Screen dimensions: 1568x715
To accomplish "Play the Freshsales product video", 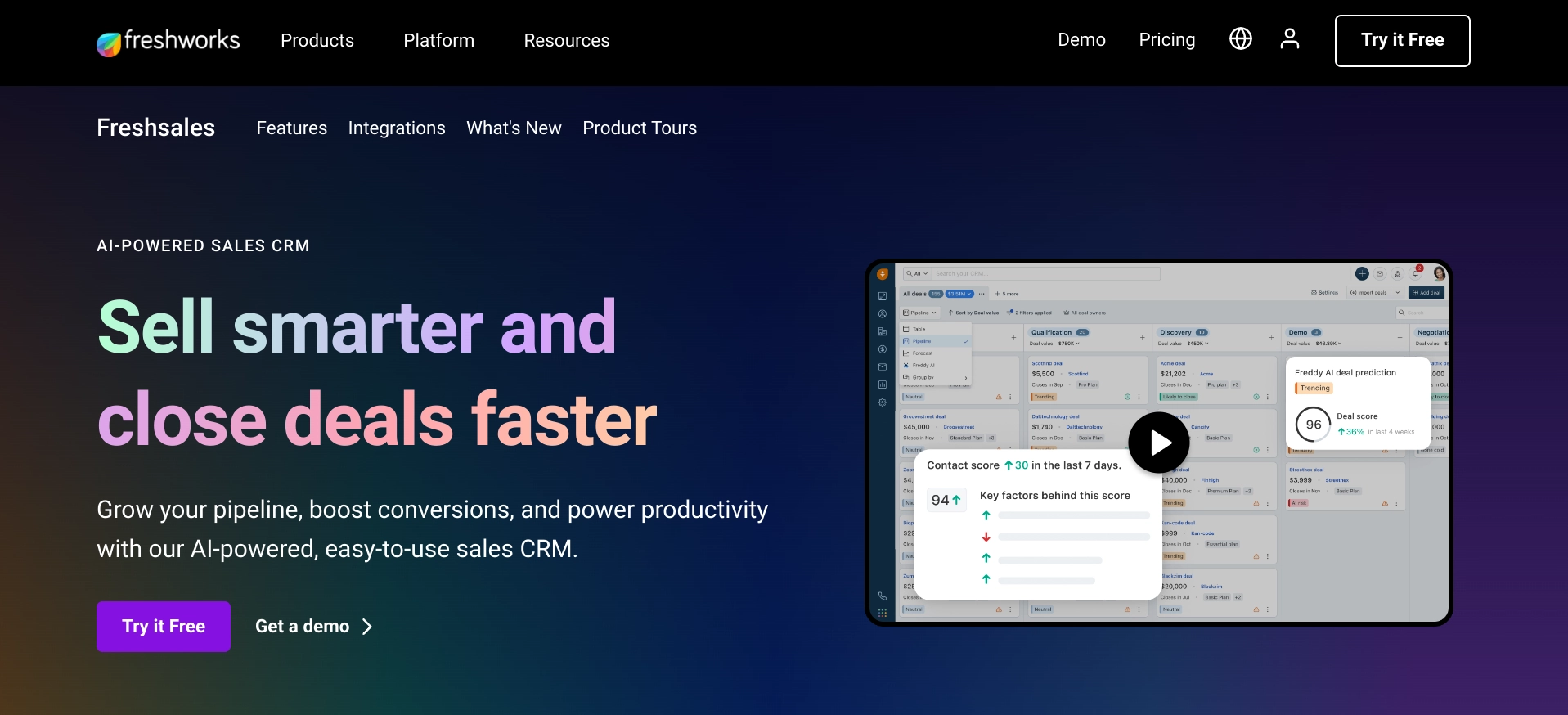I will pos(1159,443).
